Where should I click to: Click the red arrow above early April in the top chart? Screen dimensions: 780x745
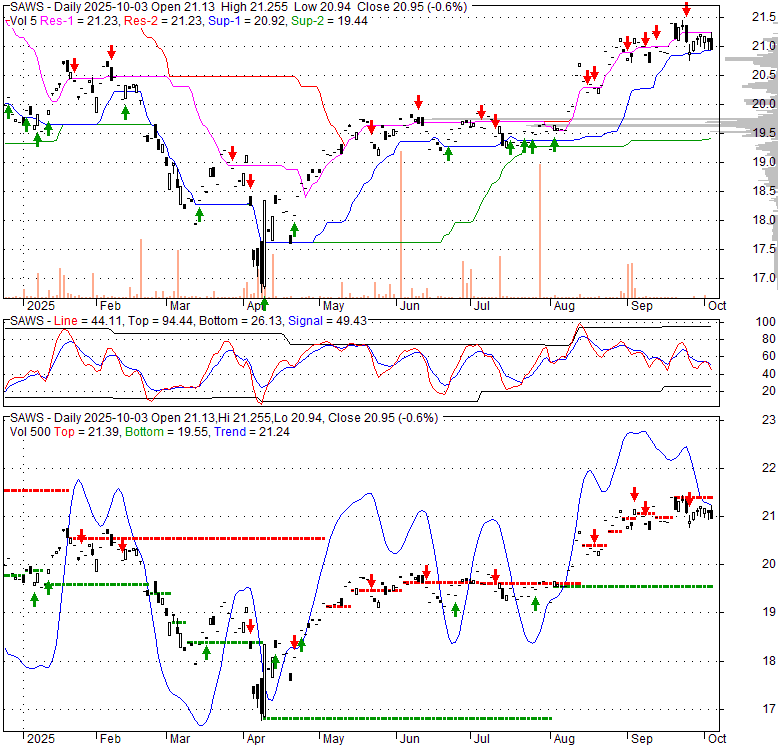click(x=247, y=180)
